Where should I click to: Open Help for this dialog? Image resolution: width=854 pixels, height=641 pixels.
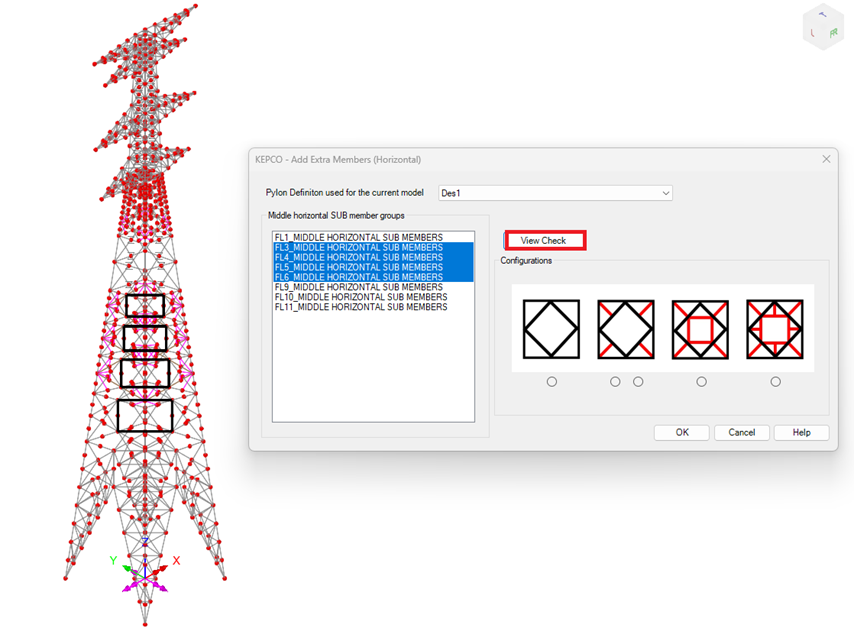click(801, 433)
